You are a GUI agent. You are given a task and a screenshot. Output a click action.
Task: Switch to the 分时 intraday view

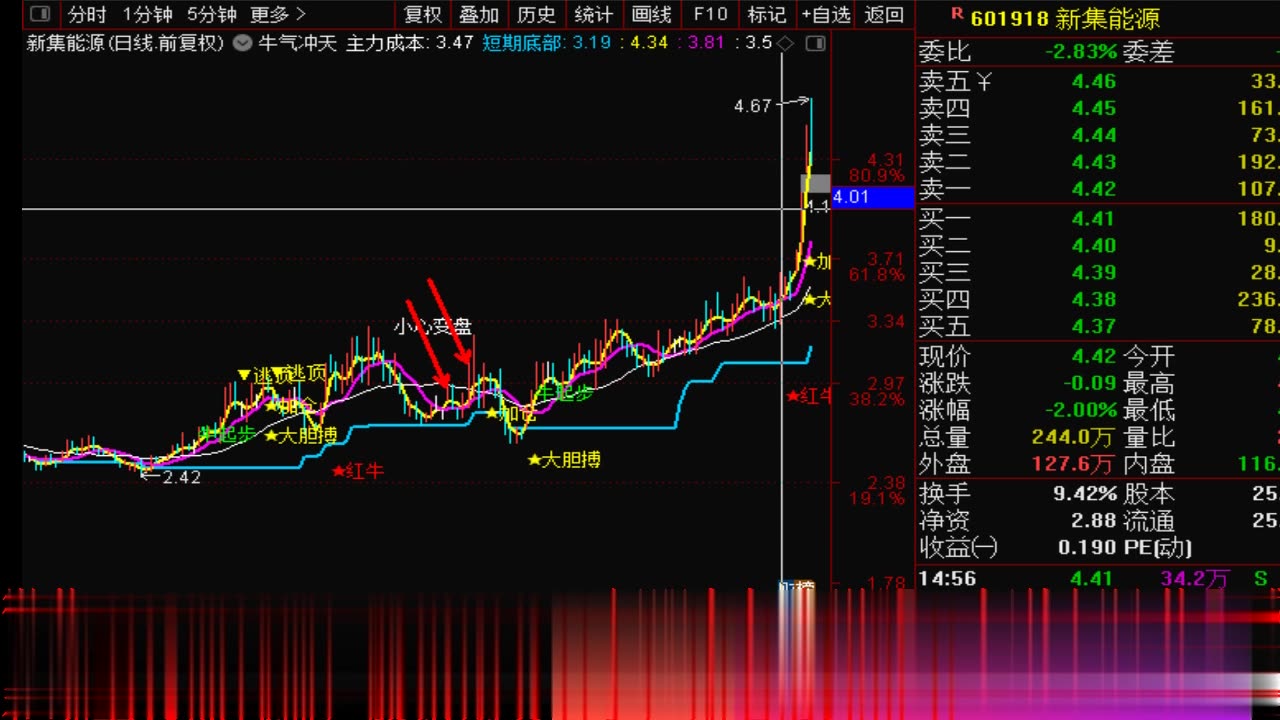pyautogui.click(x=86, y=15)
